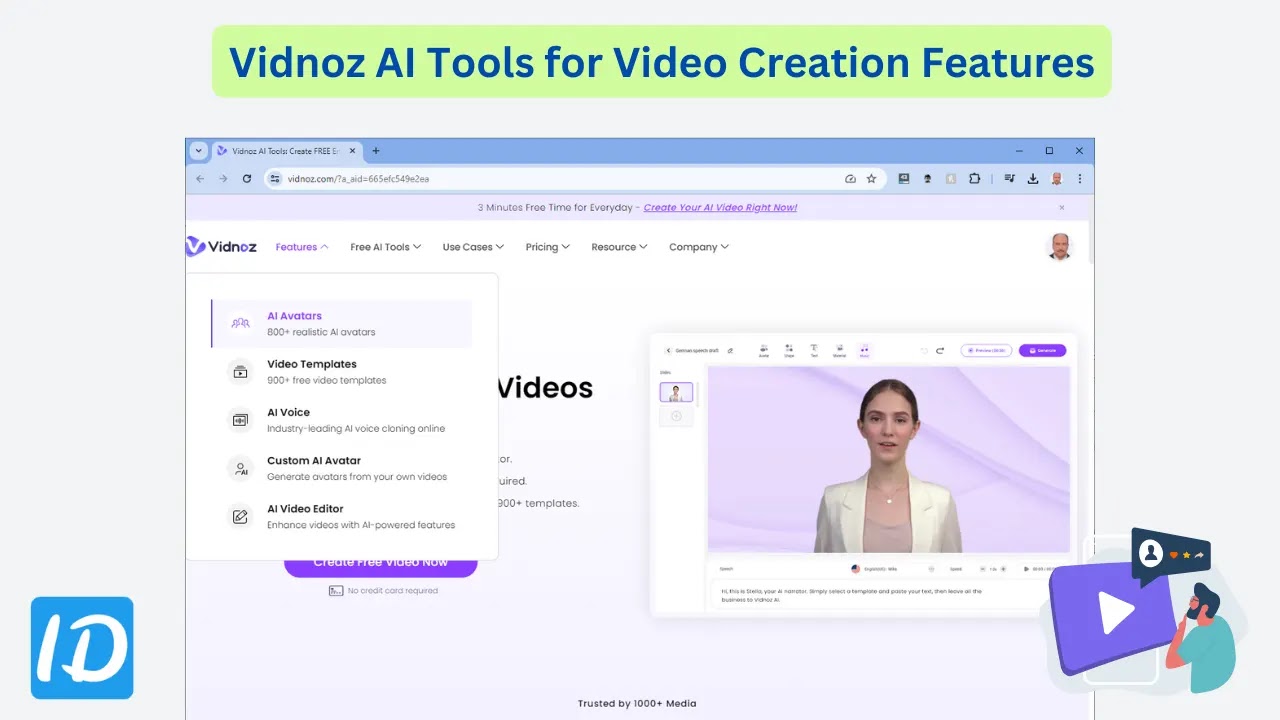Bookmark this page with the star icon

871,179
